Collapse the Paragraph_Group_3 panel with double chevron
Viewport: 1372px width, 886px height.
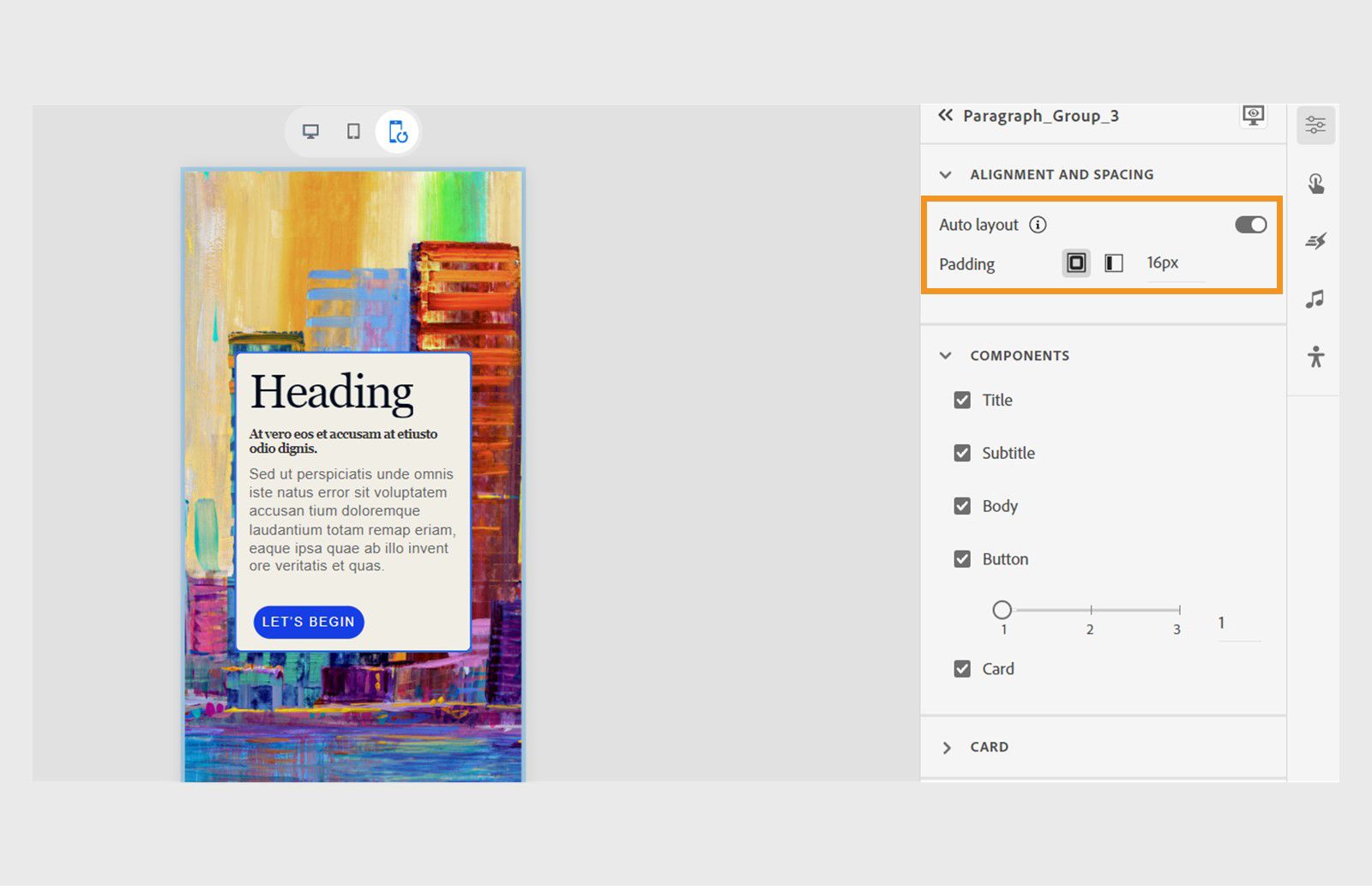pos(944,114)
